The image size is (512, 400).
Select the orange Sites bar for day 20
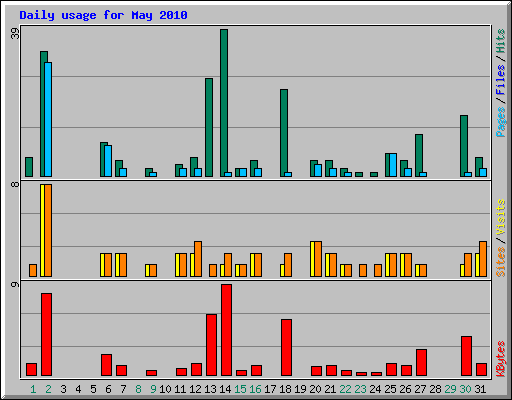[x=318, y=259]
